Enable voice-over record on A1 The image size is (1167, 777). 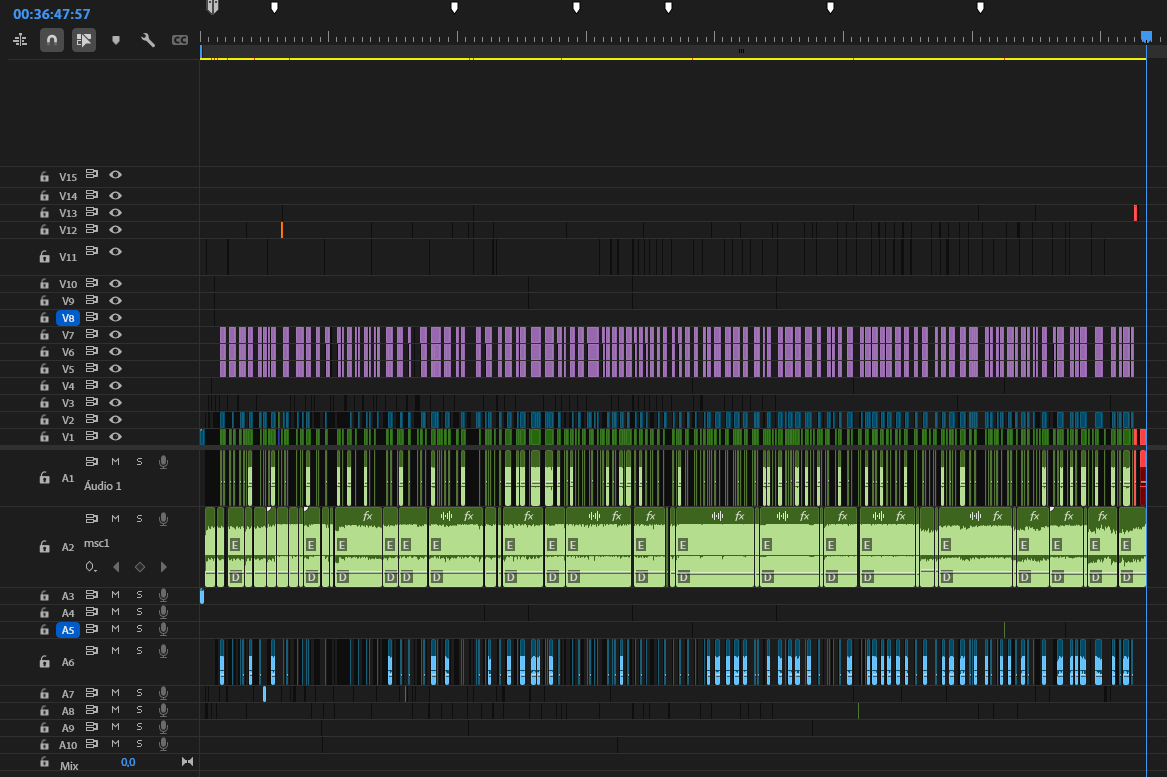click(x=163, y=462)
